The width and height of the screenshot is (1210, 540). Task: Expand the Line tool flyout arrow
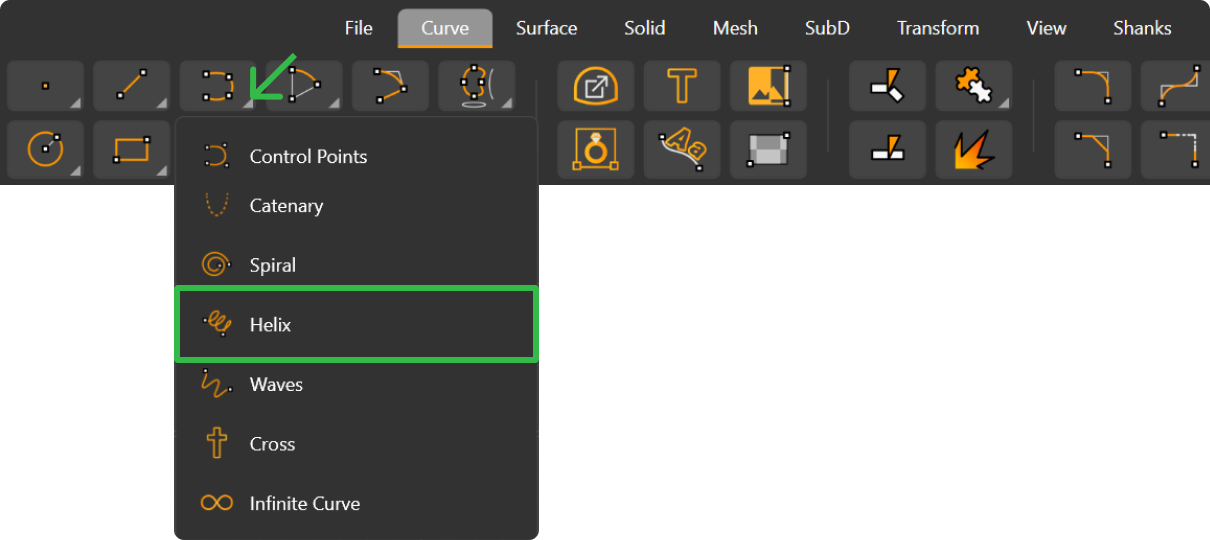click(x=161, y=102)
